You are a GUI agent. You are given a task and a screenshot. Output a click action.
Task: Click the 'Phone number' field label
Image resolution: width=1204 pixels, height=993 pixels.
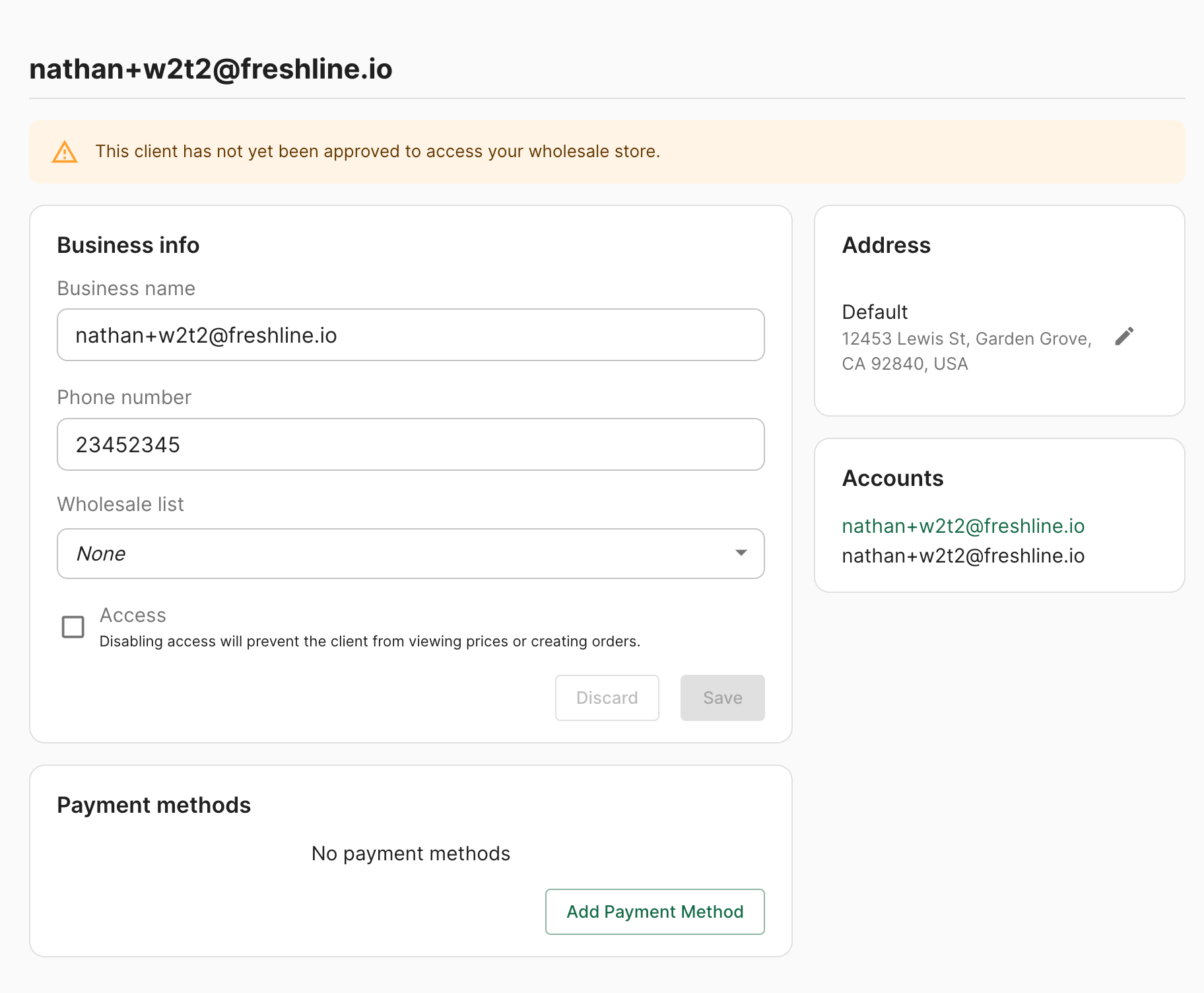click(124, 397)
